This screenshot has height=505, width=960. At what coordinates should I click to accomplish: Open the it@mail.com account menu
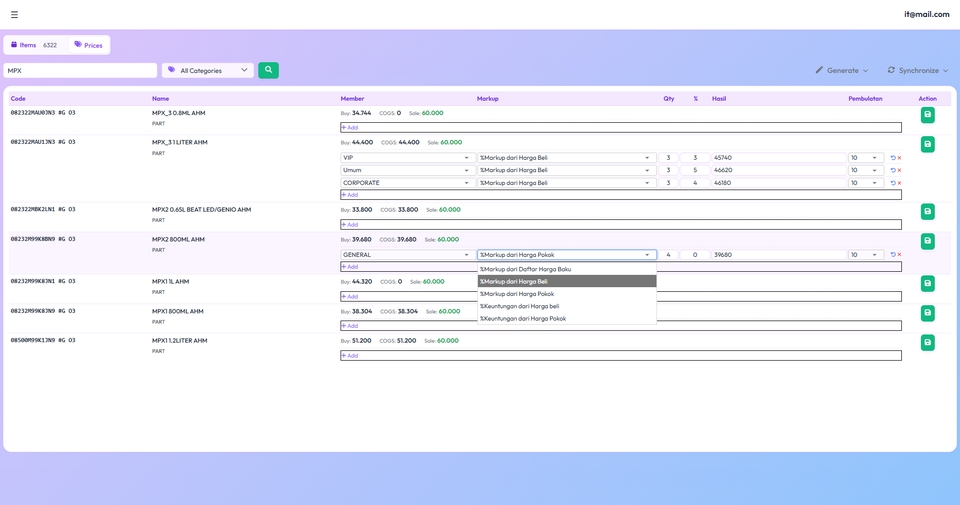926,14
